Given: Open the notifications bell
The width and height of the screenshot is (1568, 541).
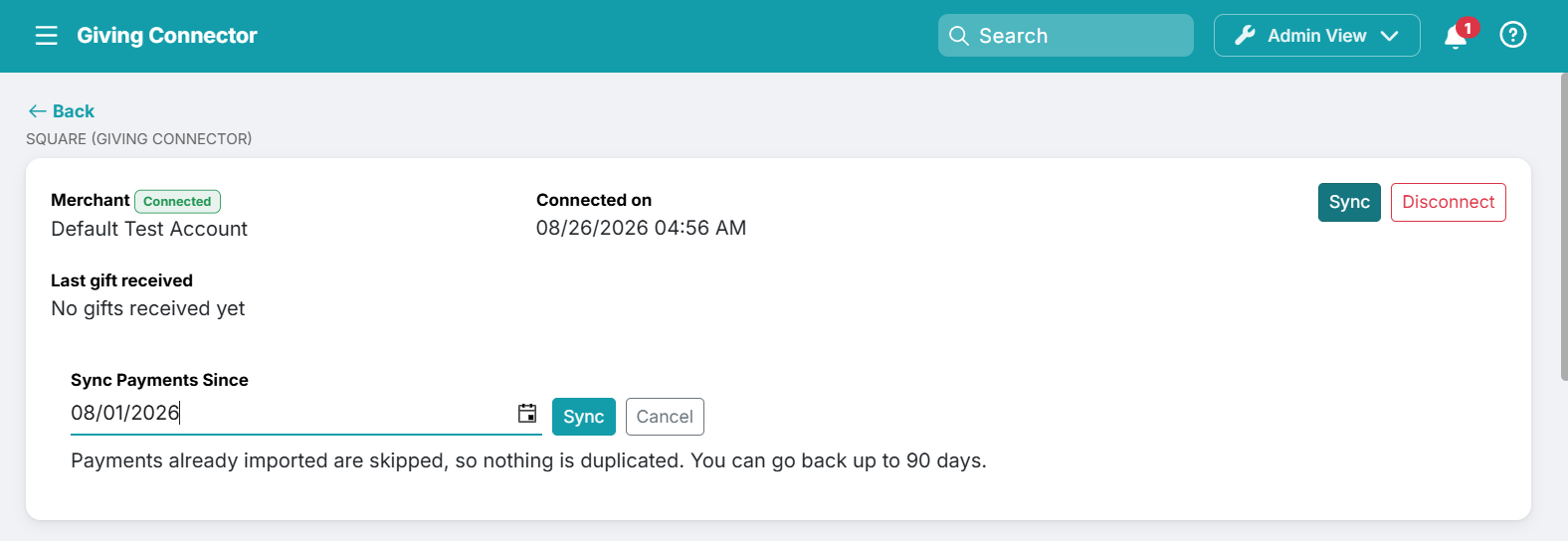Looking at the screenshot, I should pos(1456,37).
